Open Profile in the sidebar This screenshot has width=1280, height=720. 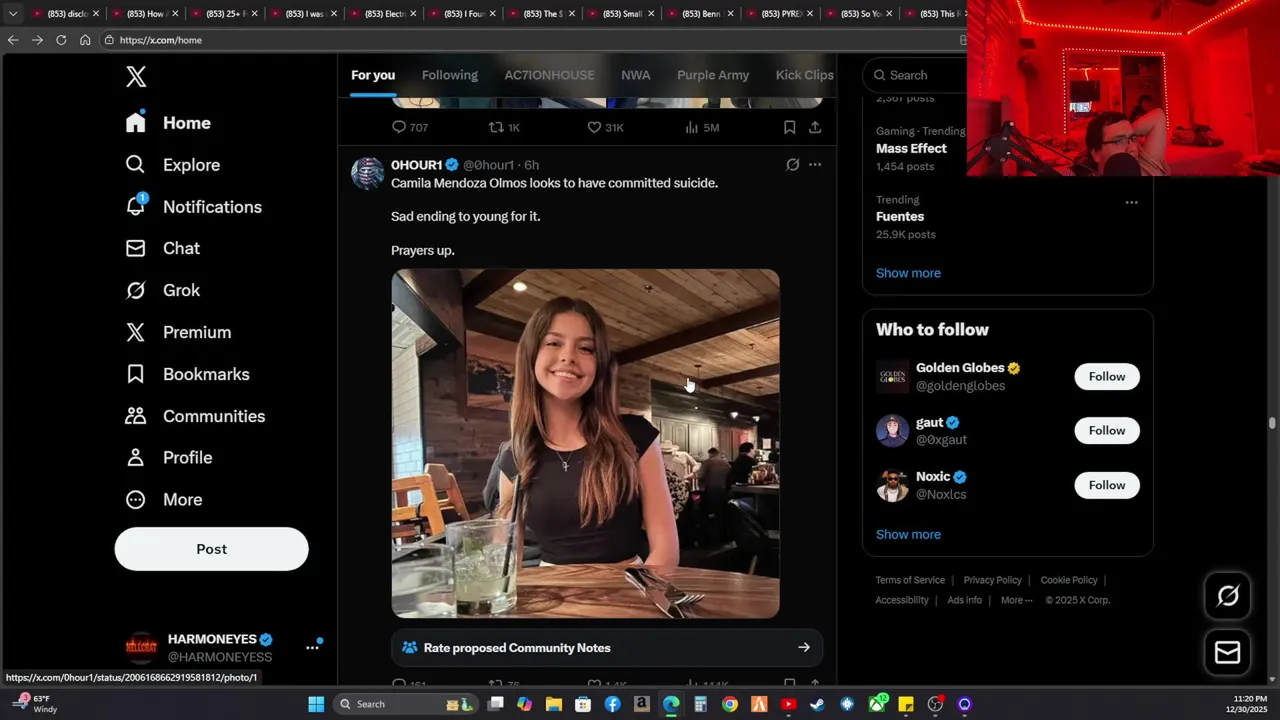(x=168, y=457)
